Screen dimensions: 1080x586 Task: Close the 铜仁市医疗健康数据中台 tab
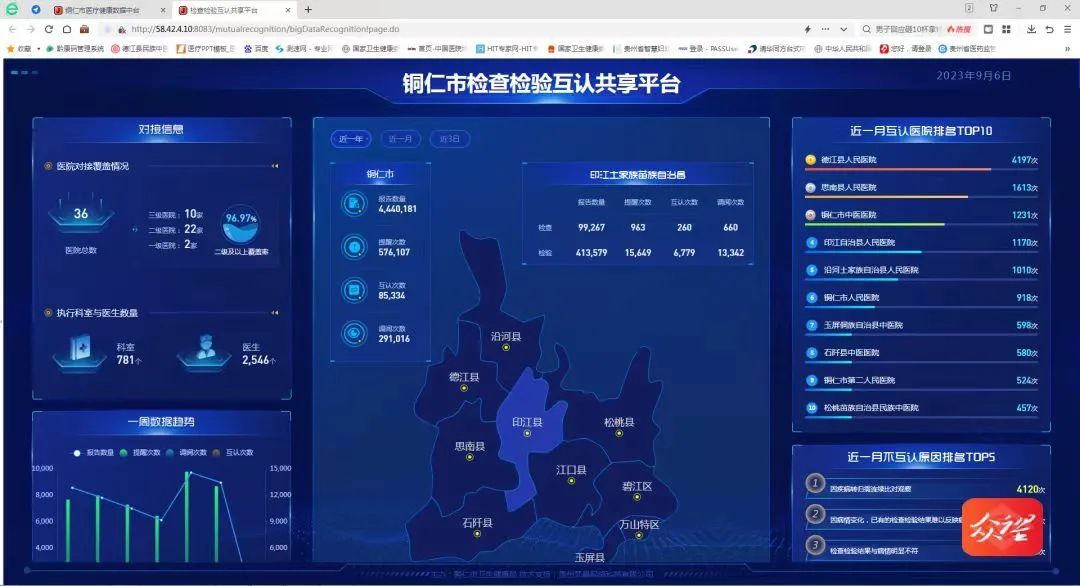tap(163, 10)
